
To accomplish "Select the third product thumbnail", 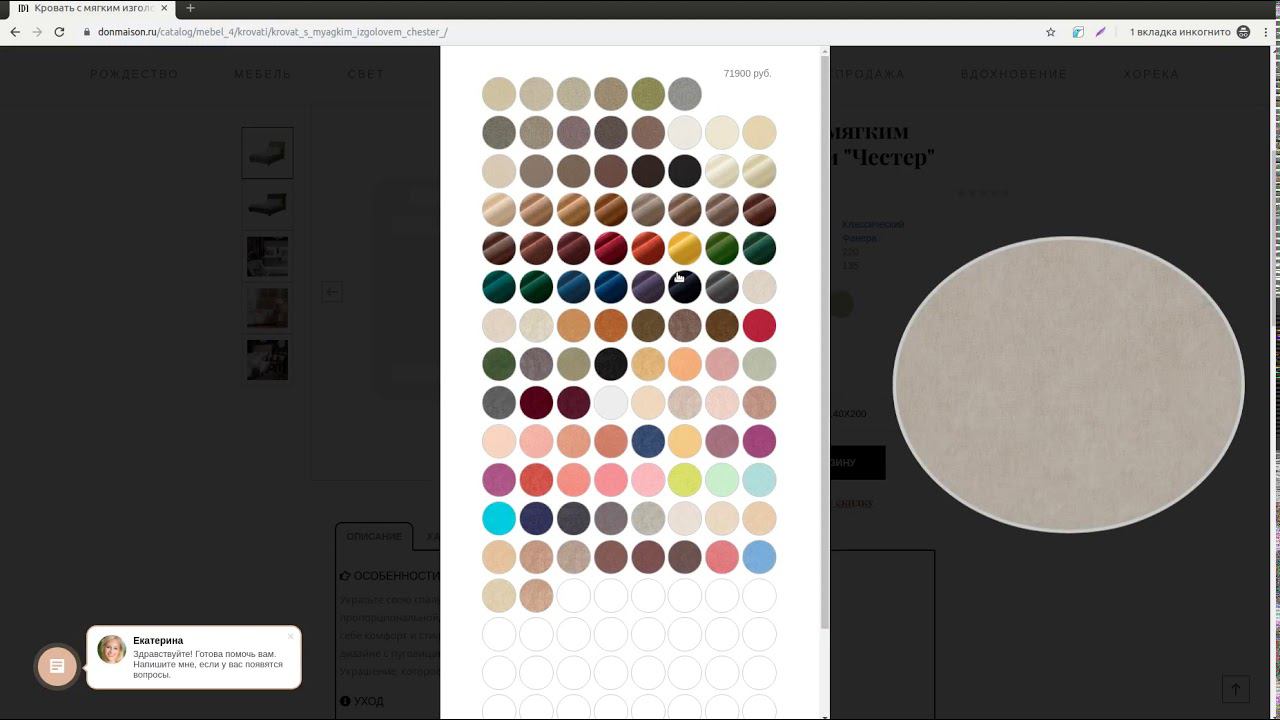I will pyautogui.click(x=267, y=257).
